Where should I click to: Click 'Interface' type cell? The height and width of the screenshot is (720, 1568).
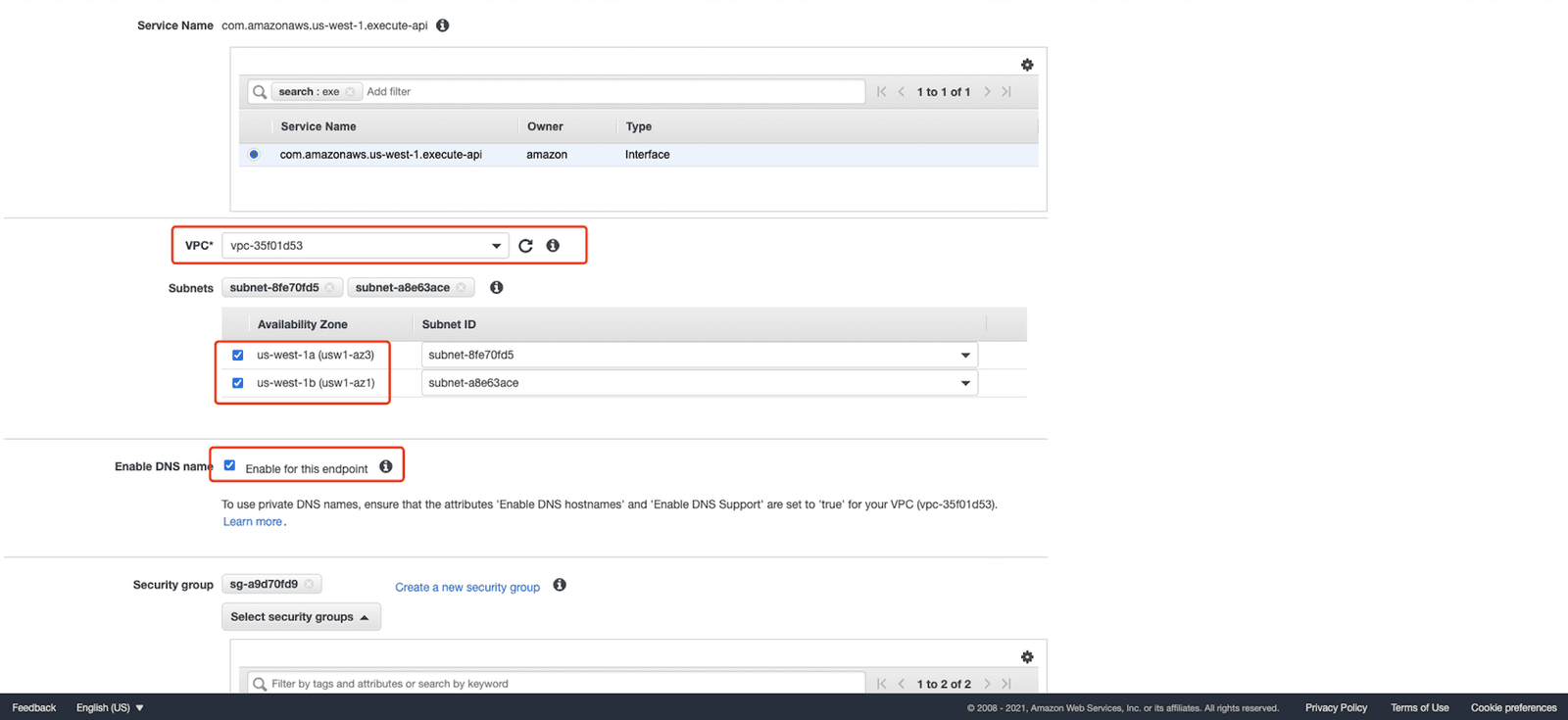(648, 155)
